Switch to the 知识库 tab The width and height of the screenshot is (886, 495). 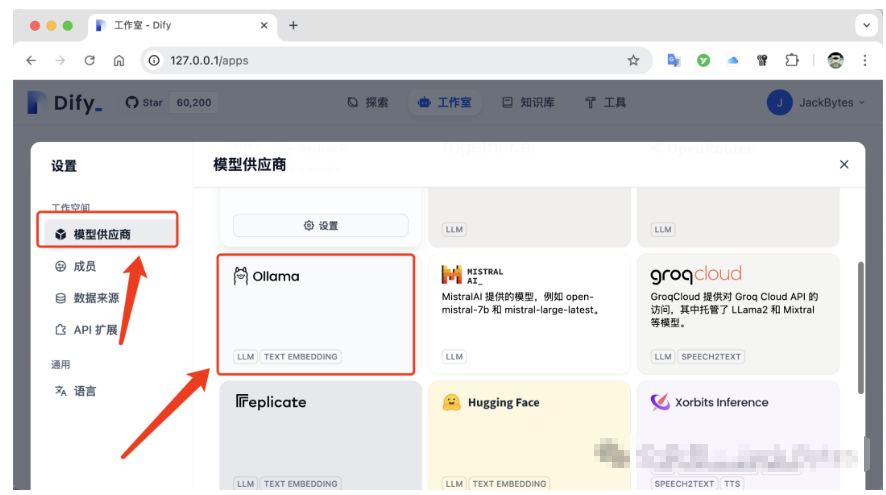pyautogui.click(x=528, y=103)
